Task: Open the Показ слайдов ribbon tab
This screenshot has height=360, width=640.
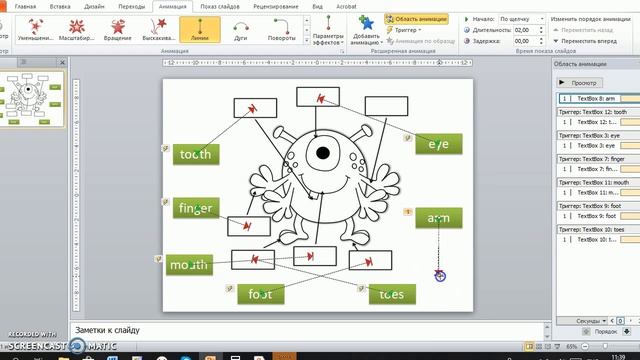Action: (220, 7)
